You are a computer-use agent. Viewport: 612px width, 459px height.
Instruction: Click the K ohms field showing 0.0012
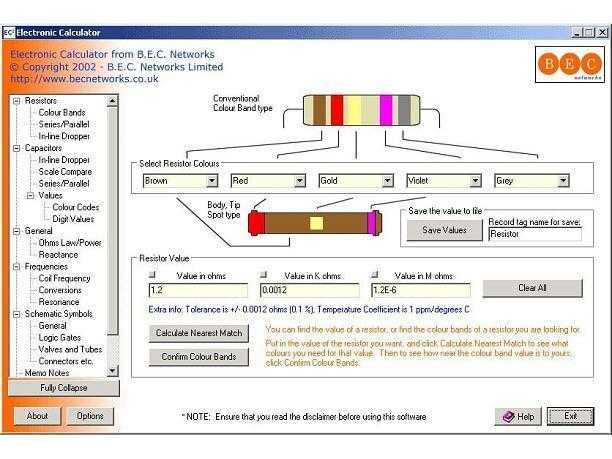pyautogui.click(x=310, y=290)
